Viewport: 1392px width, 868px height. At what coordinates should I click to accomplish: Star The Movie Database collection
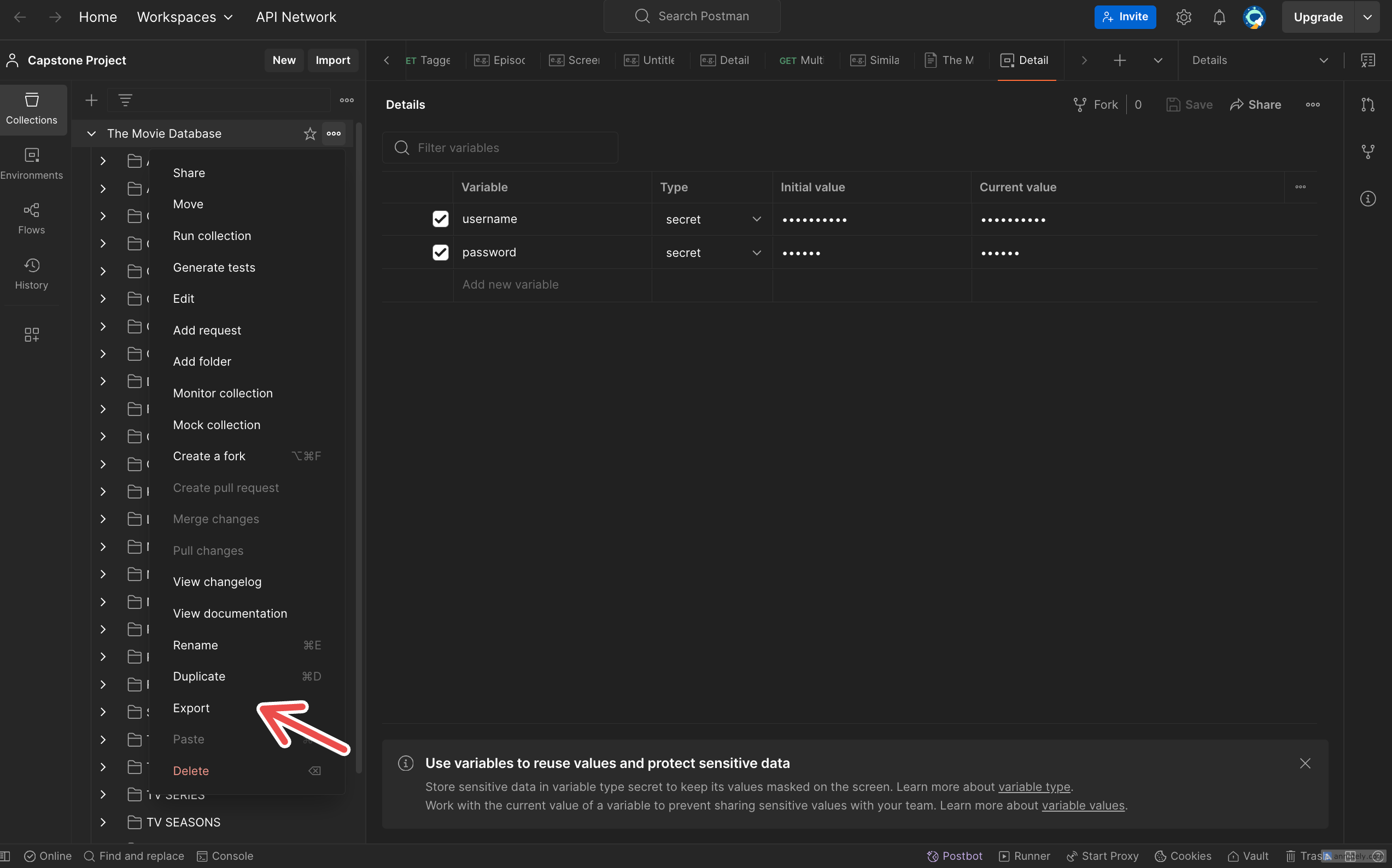click(310, 134)
